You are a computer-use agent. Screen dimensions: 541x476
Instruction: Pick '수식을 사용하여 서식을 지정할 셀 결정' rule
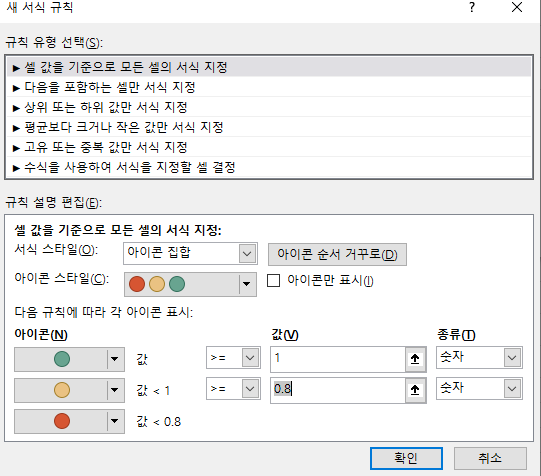click(269, 167)
